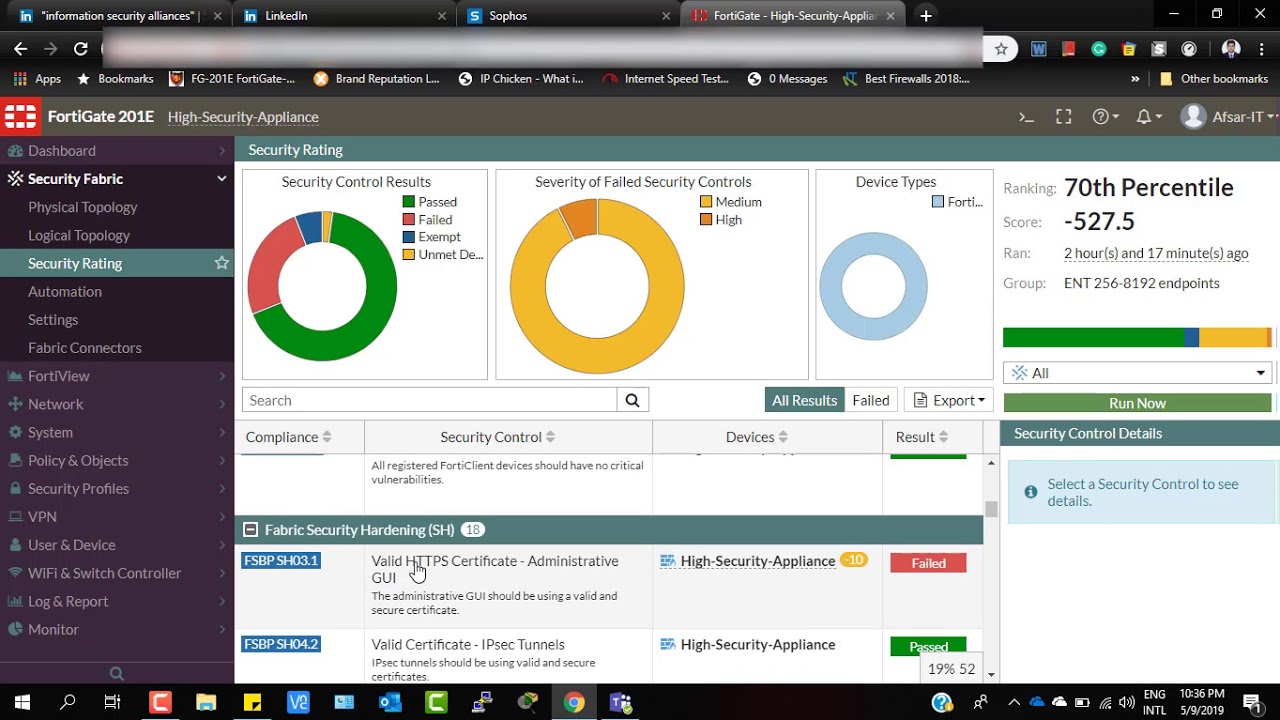Click the Failed result badge
Screen dimensions: 1280x720
pyautogui.click(x=928, y=563)
